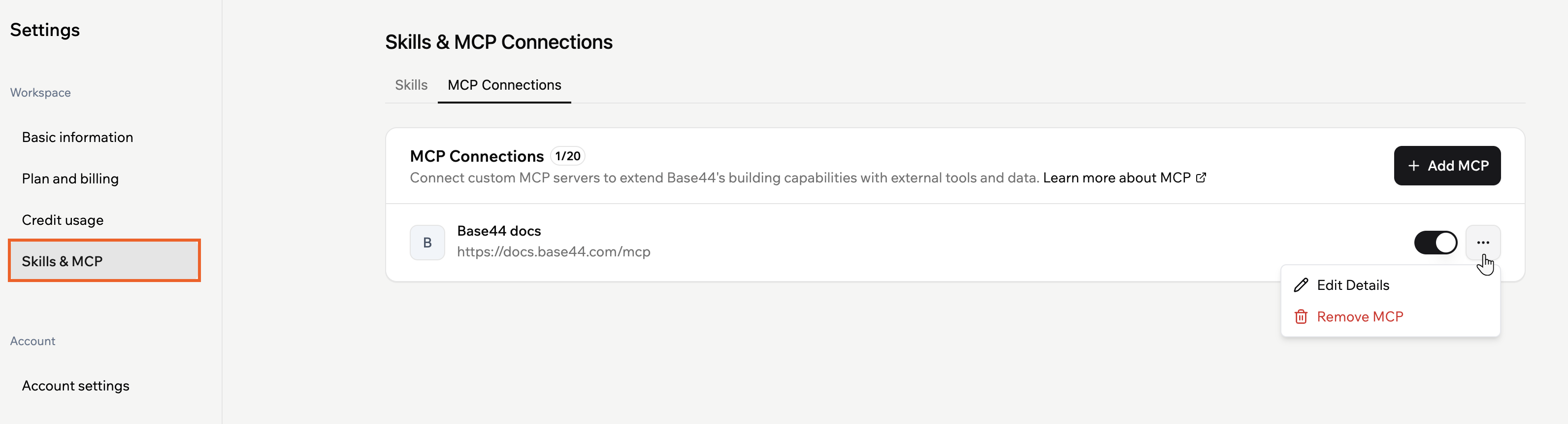Click the pencil icon next to Edit Details

(1302, 284)
